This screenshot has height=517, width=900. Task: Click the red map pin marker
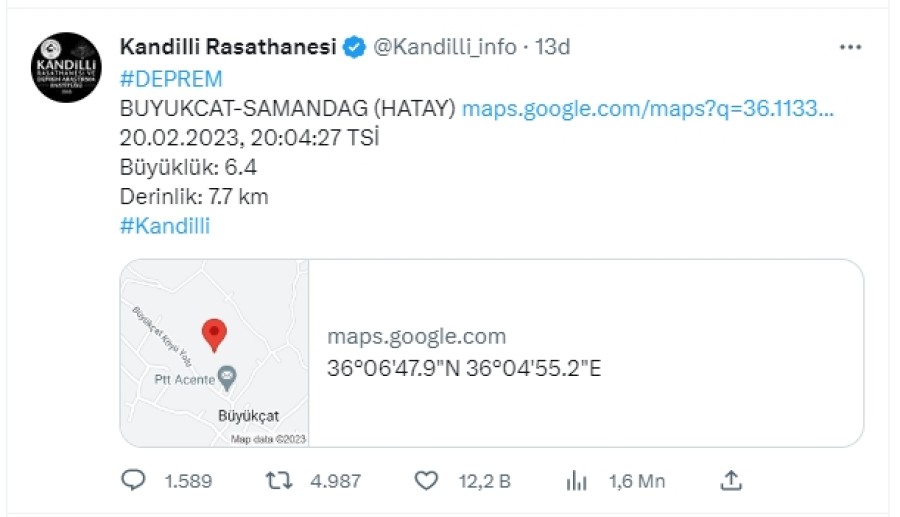214,334
